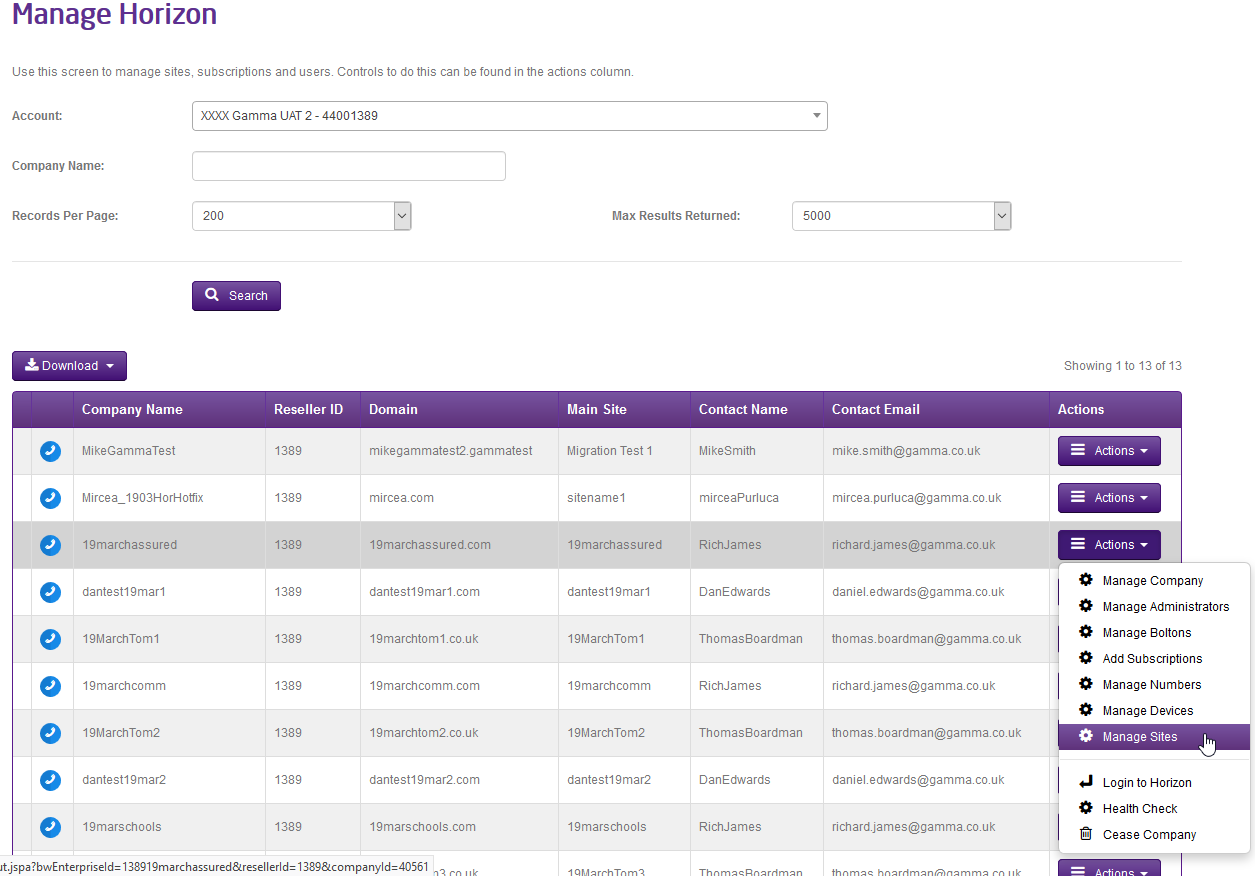The width and height of the screenshot is (1255, 876).
Task: Click company name 19marchcomm
Action: pyautogui.click(x=124, y=686)
